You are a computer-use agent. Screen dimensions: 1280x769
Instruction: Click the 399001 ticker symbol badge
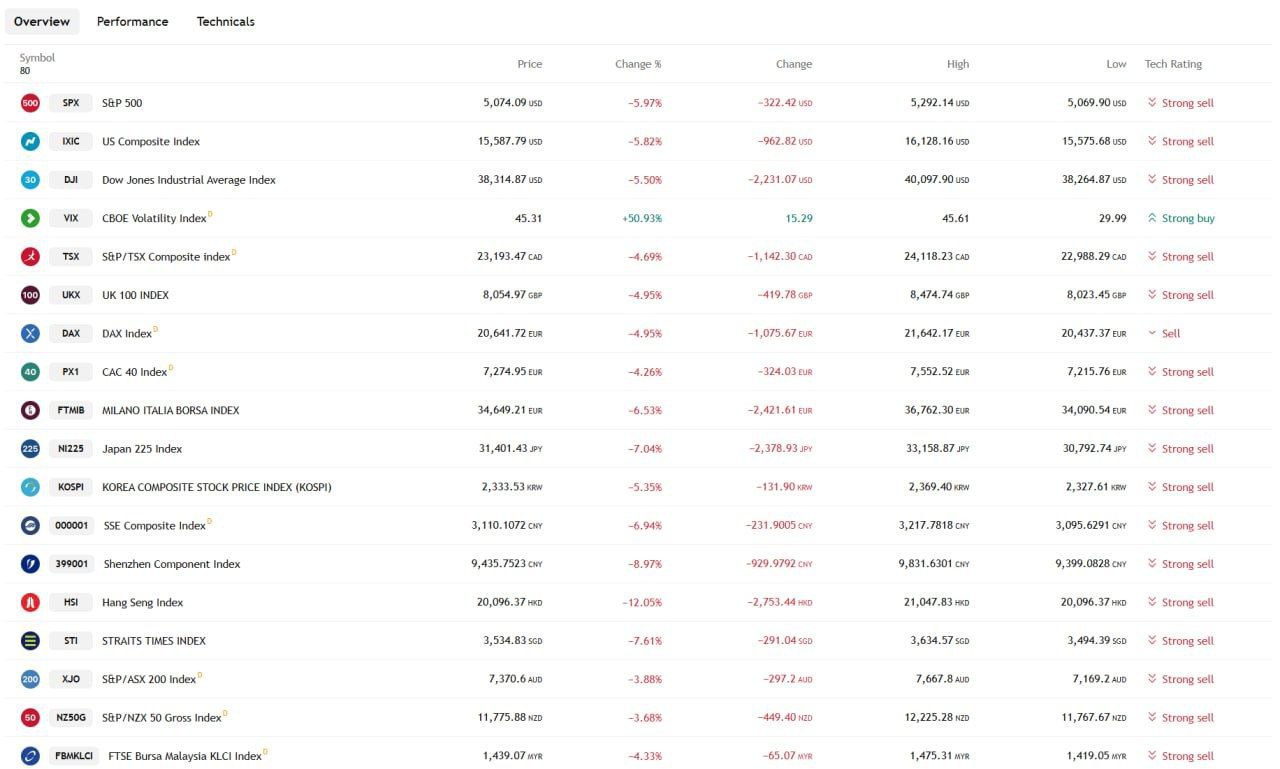[x=71, y=564]
